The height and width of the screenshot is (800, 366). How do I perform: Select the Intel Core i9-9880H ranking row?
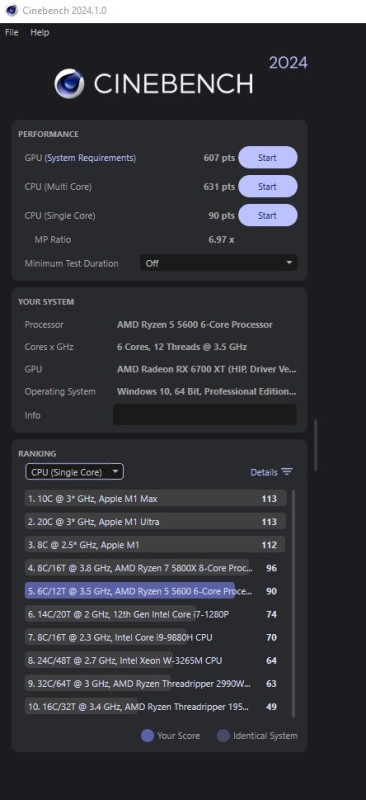(156, 637)
